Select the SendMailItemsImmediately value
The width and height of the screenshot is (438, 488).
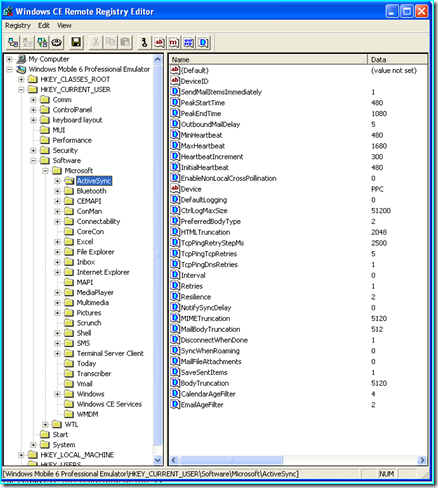pos(221,92)
